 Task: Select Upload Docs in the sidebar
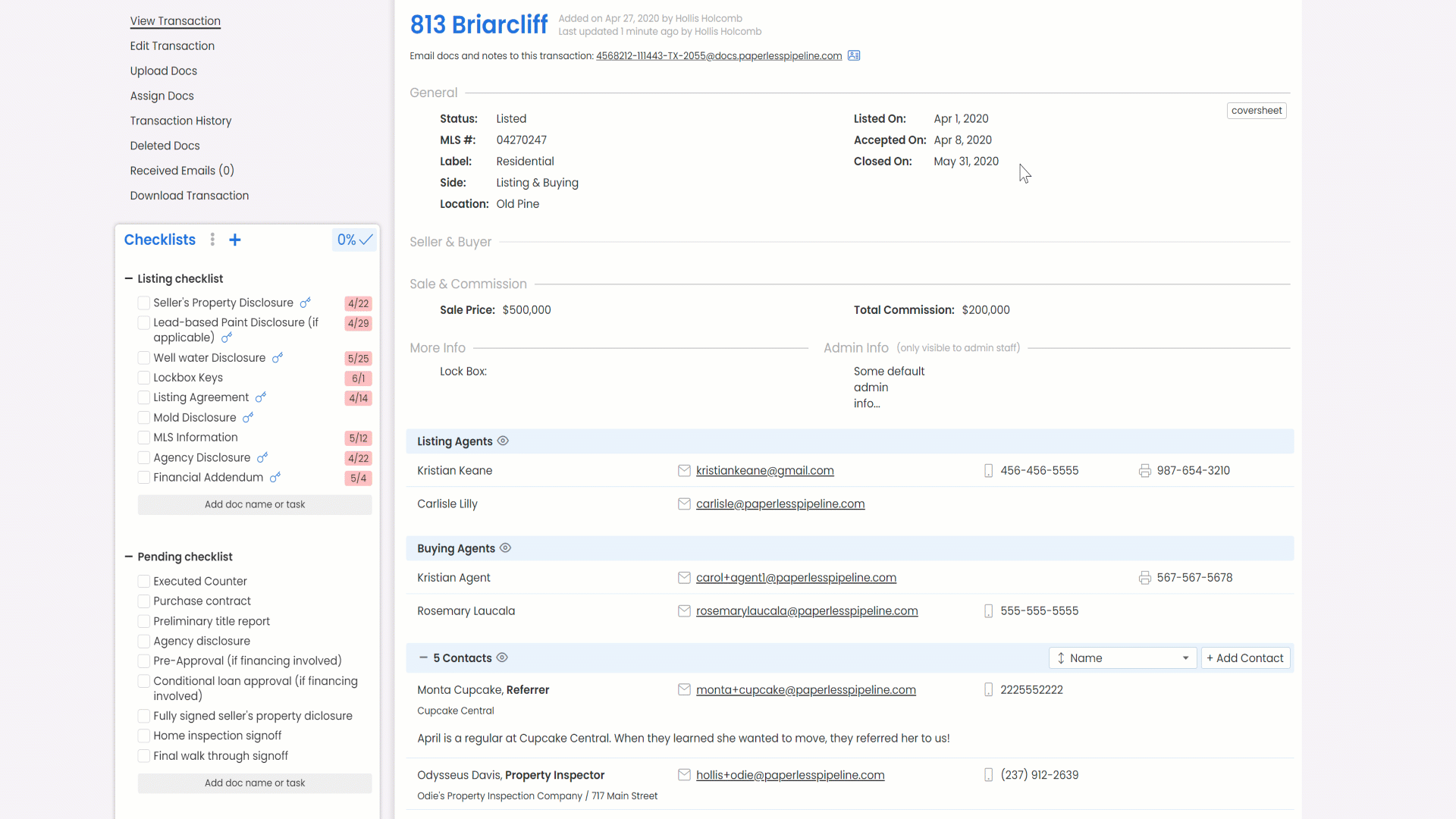163,71
